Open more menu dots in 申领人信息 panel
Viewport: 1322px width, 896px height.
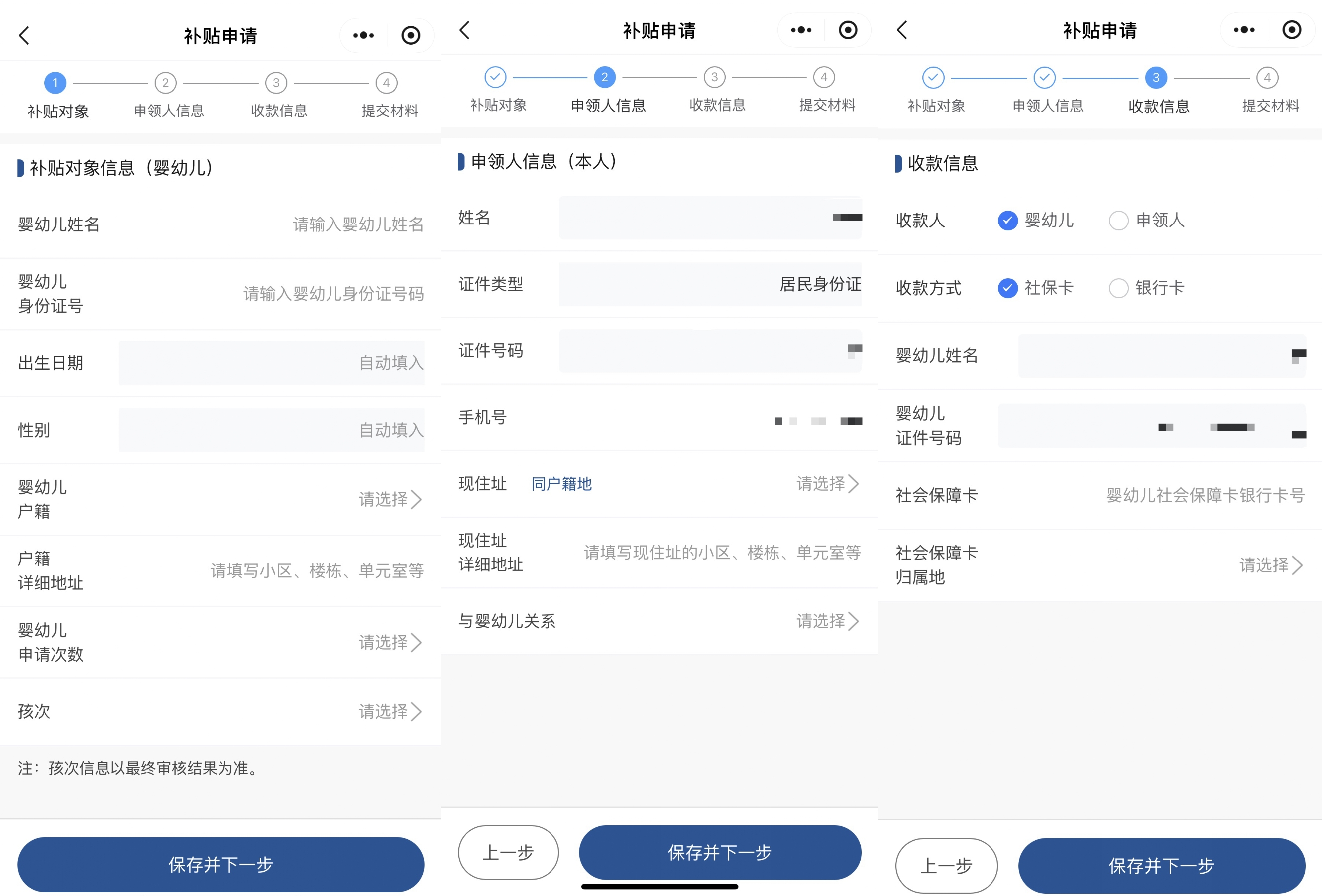[801, 30]
